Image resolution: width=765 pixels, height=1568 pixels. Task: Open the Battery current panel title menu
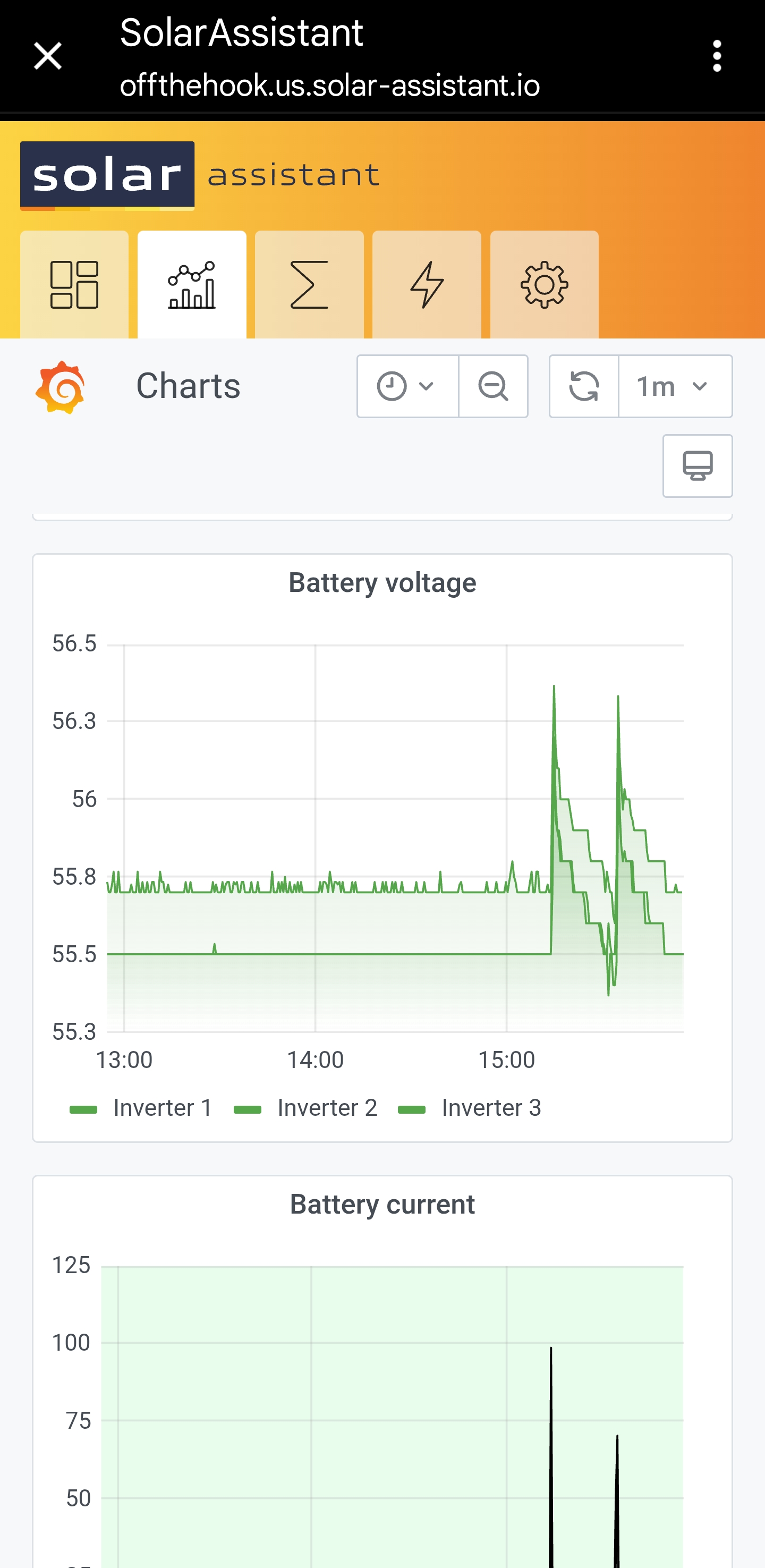(x=382, y=1205)
